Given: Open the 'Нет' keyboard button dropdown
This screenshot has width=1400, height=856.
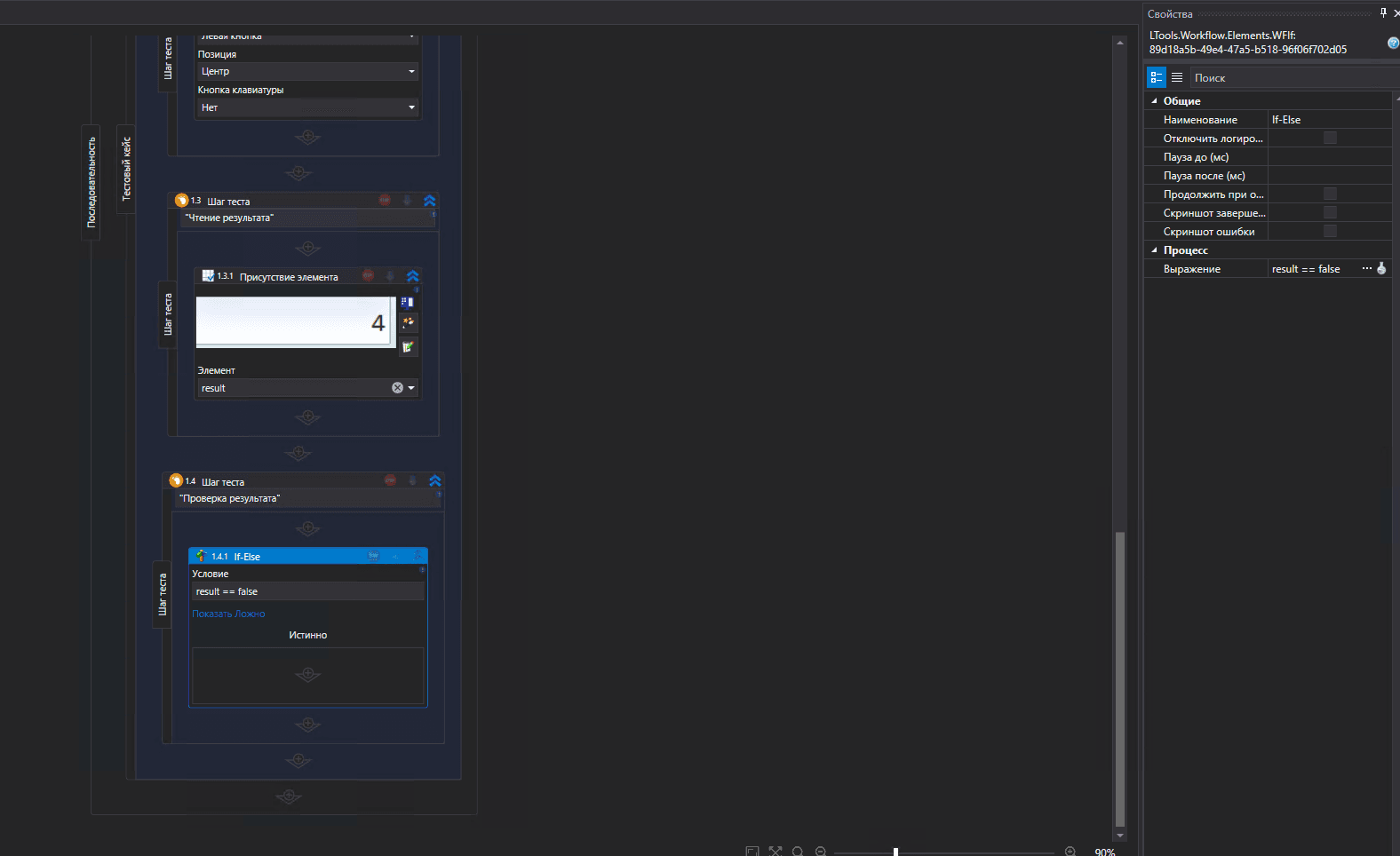Looking at the screenshot, I should tap(307, 107).
